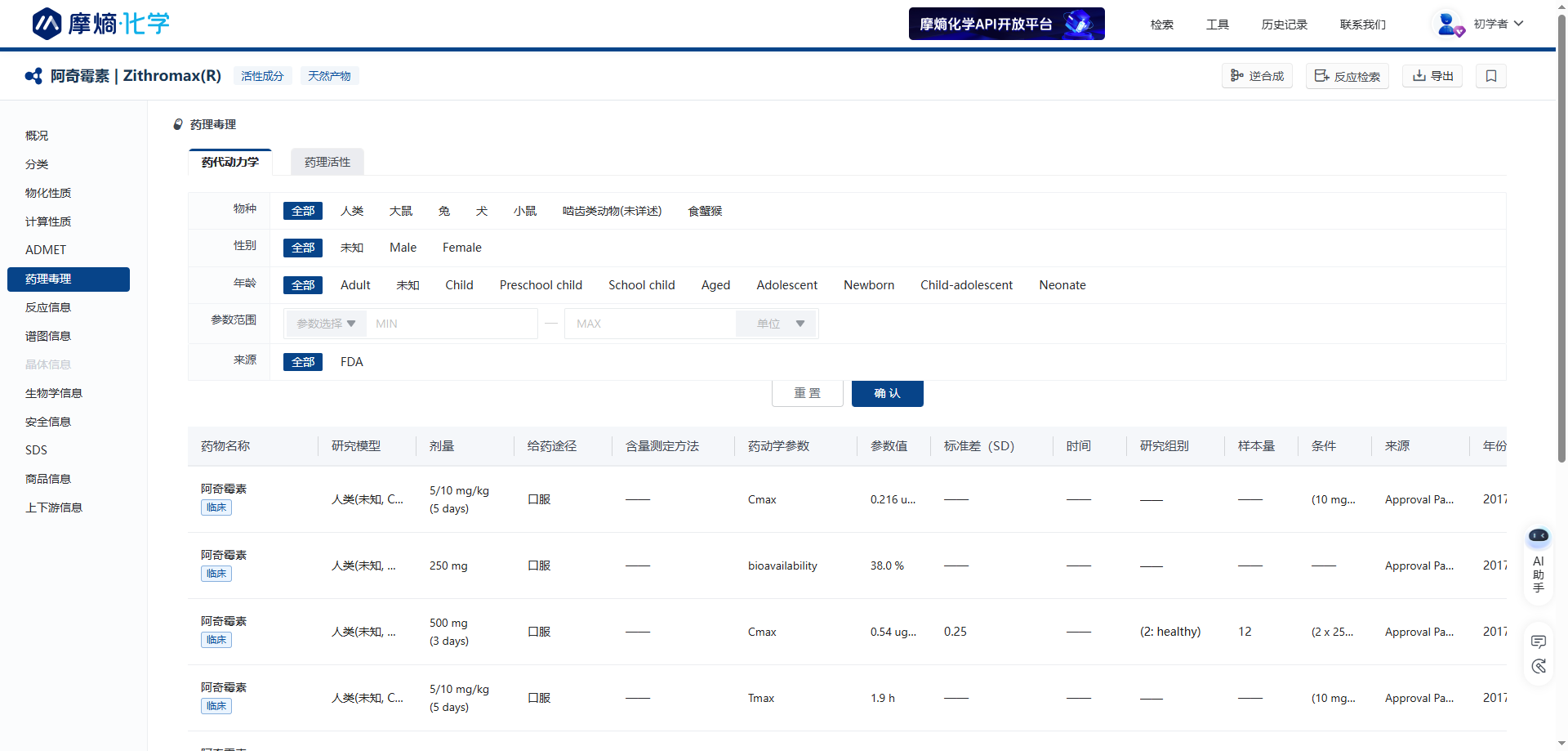
Task: Click the 1.9 h value cell
Action: coord(883,698)
